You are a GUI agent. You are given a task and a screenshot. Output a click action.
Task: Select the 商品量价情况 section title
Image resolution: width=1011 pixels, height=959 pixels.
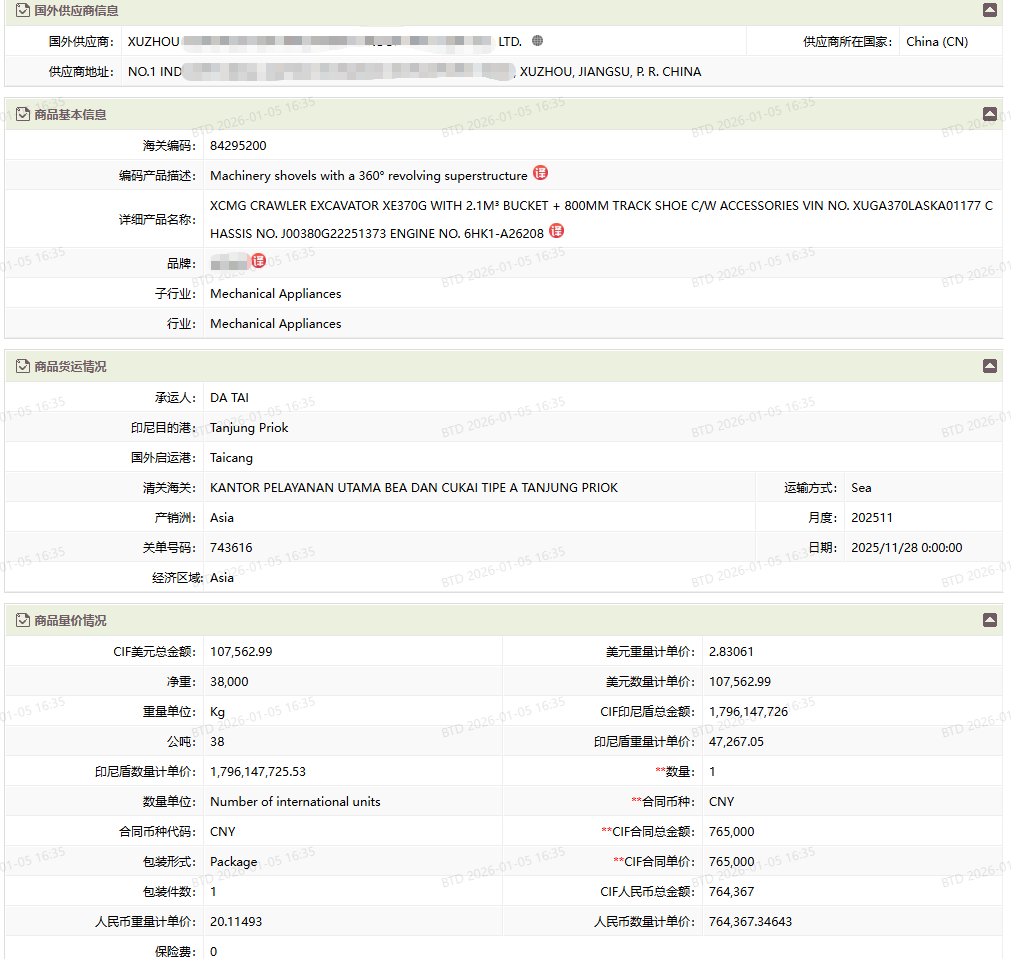click(x=70, y=621)
